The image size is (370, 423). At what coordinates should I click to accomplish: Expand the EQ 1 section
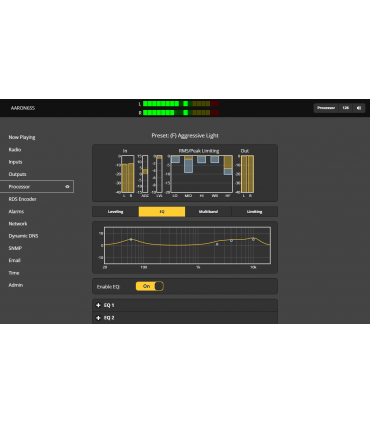point(185,305)
